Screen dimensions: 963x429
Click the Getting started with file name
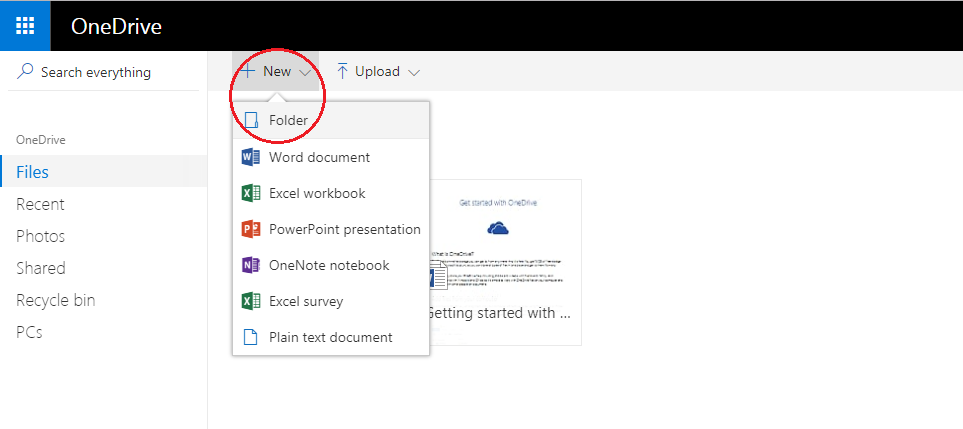[x=500, y=313]
